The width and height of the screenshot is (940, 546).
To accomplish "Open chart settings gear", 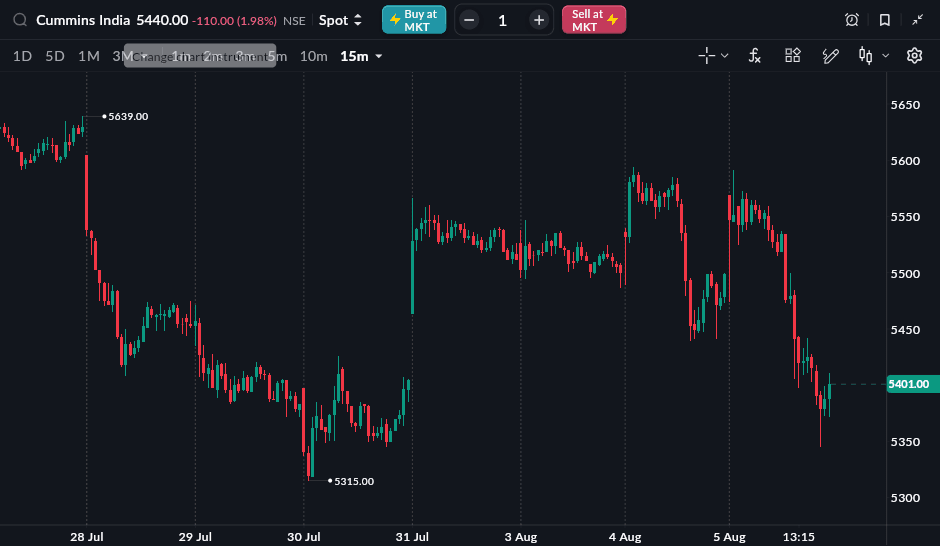I will (914, 56).
